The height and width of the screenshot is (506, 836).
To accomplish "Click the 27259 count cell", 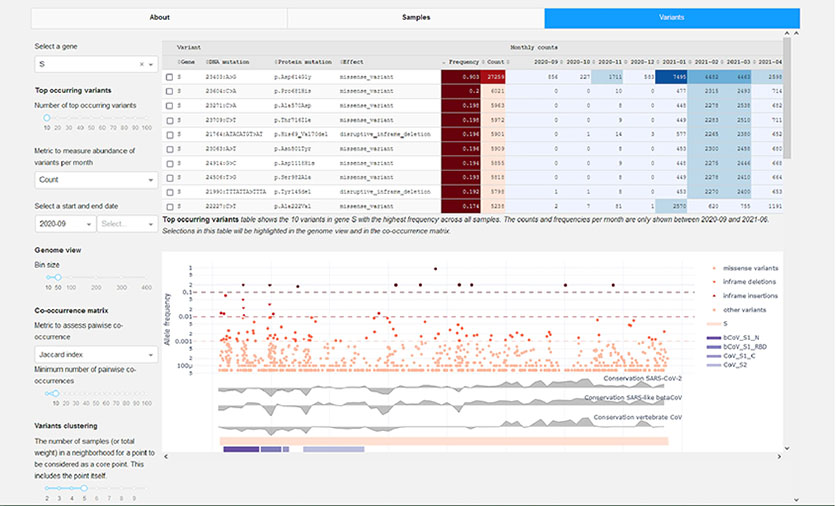I will [x=493, y=77].
